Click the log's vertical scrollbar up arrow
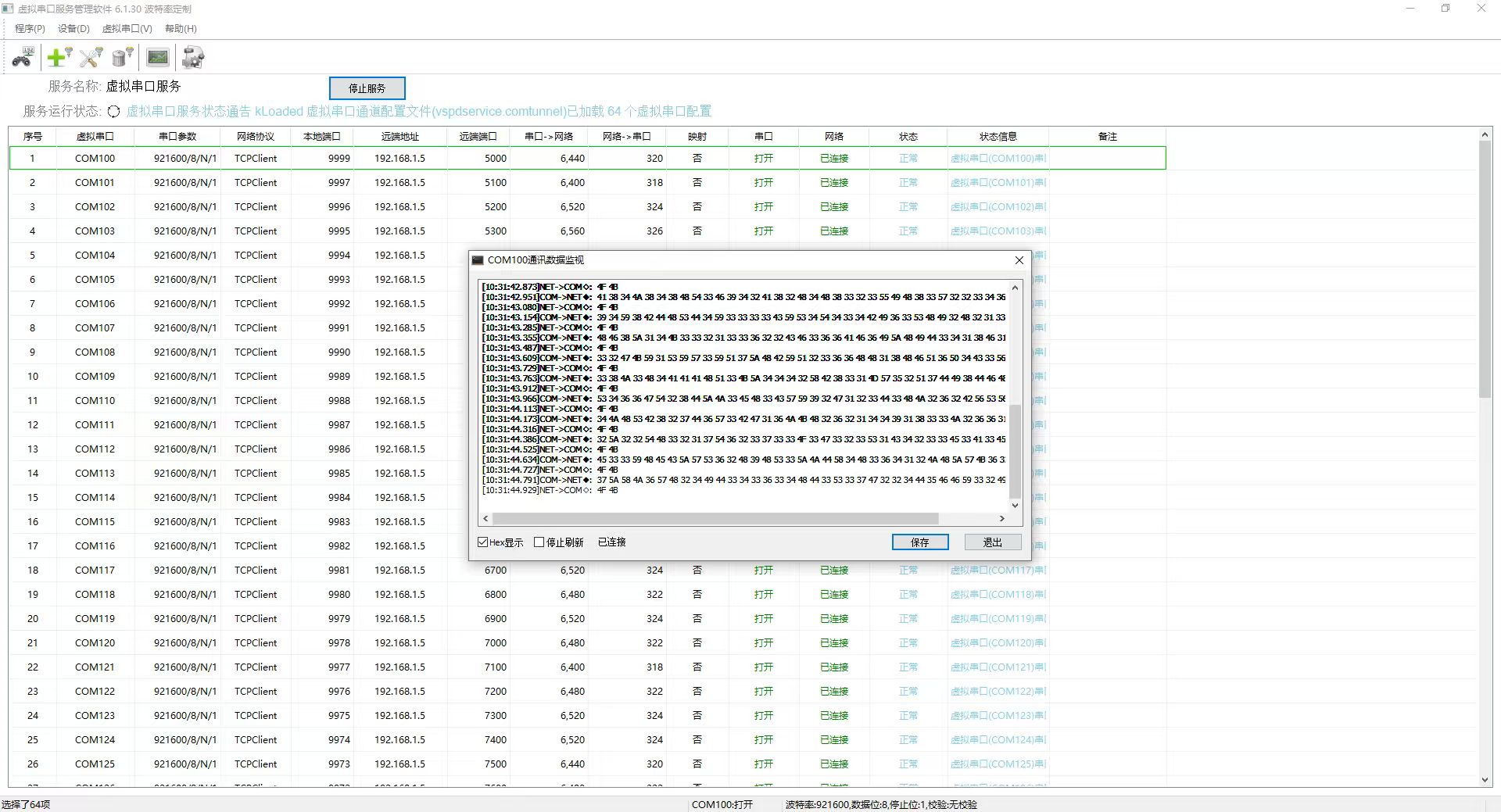This screenshot has height=812, width=1501. [x=1015, y=288]
